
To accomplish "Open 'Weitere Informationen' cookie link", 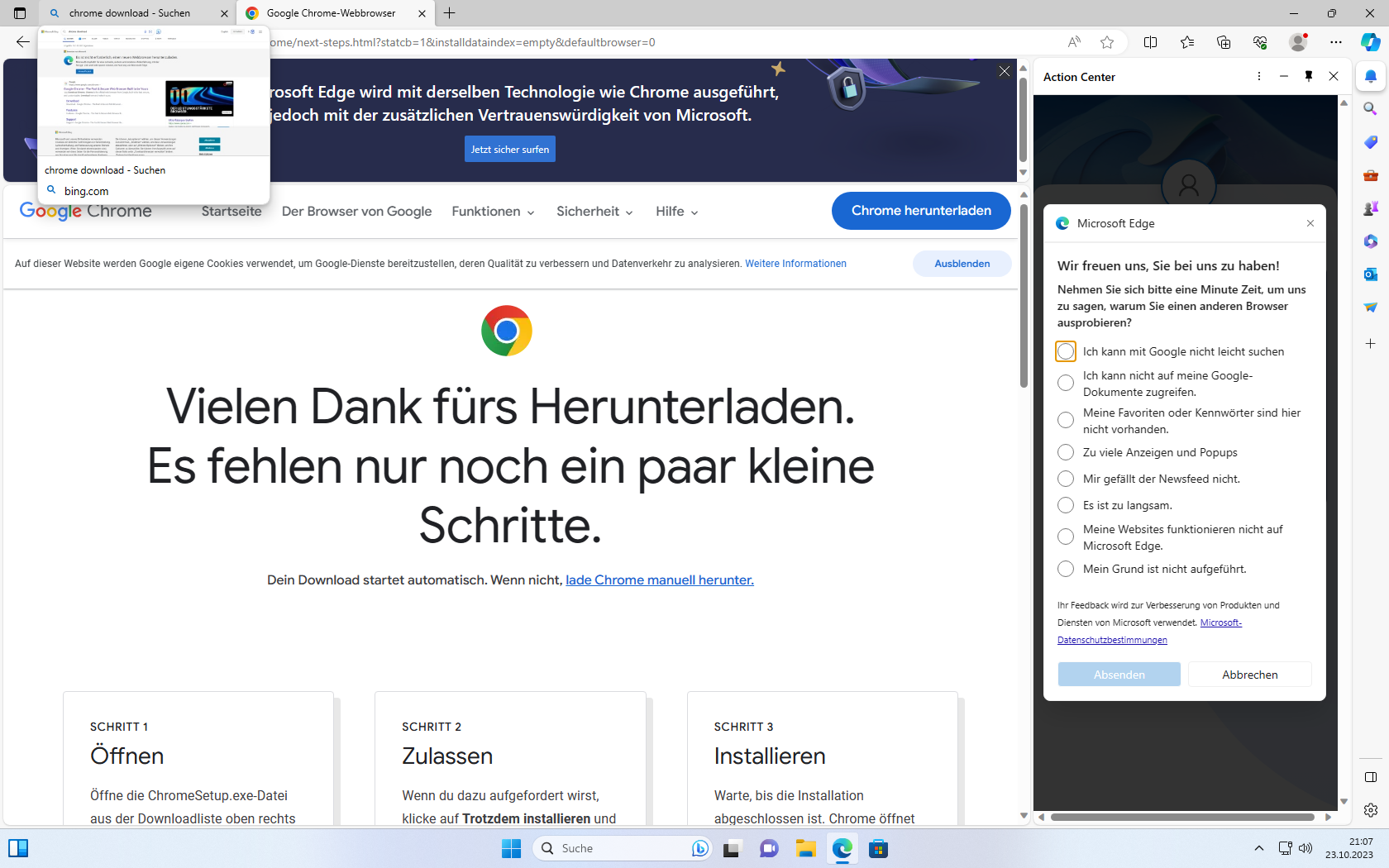I will [795, 264].
